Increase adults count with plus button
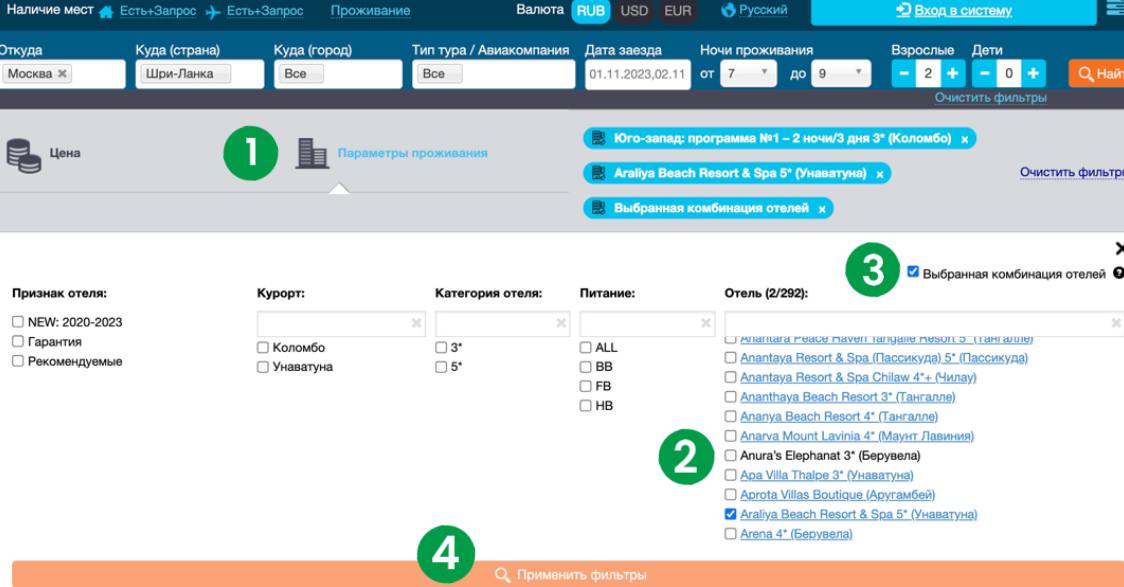 952,74
